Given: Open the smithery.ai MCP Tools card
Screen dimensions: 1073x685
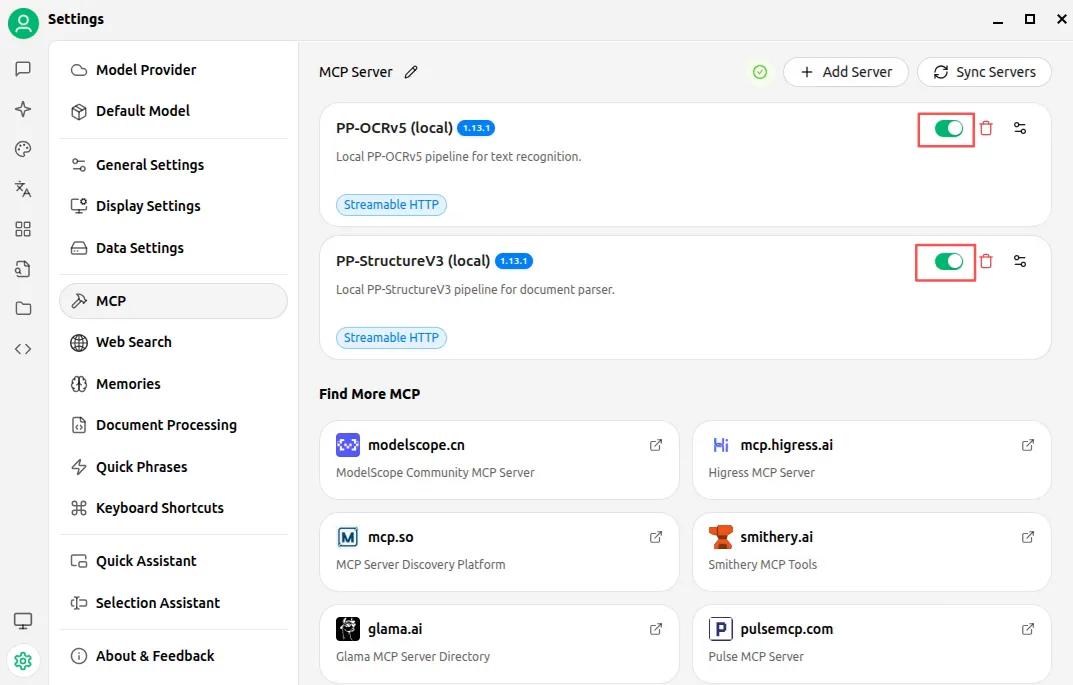Looking at the screenshot, I should 871,551.
